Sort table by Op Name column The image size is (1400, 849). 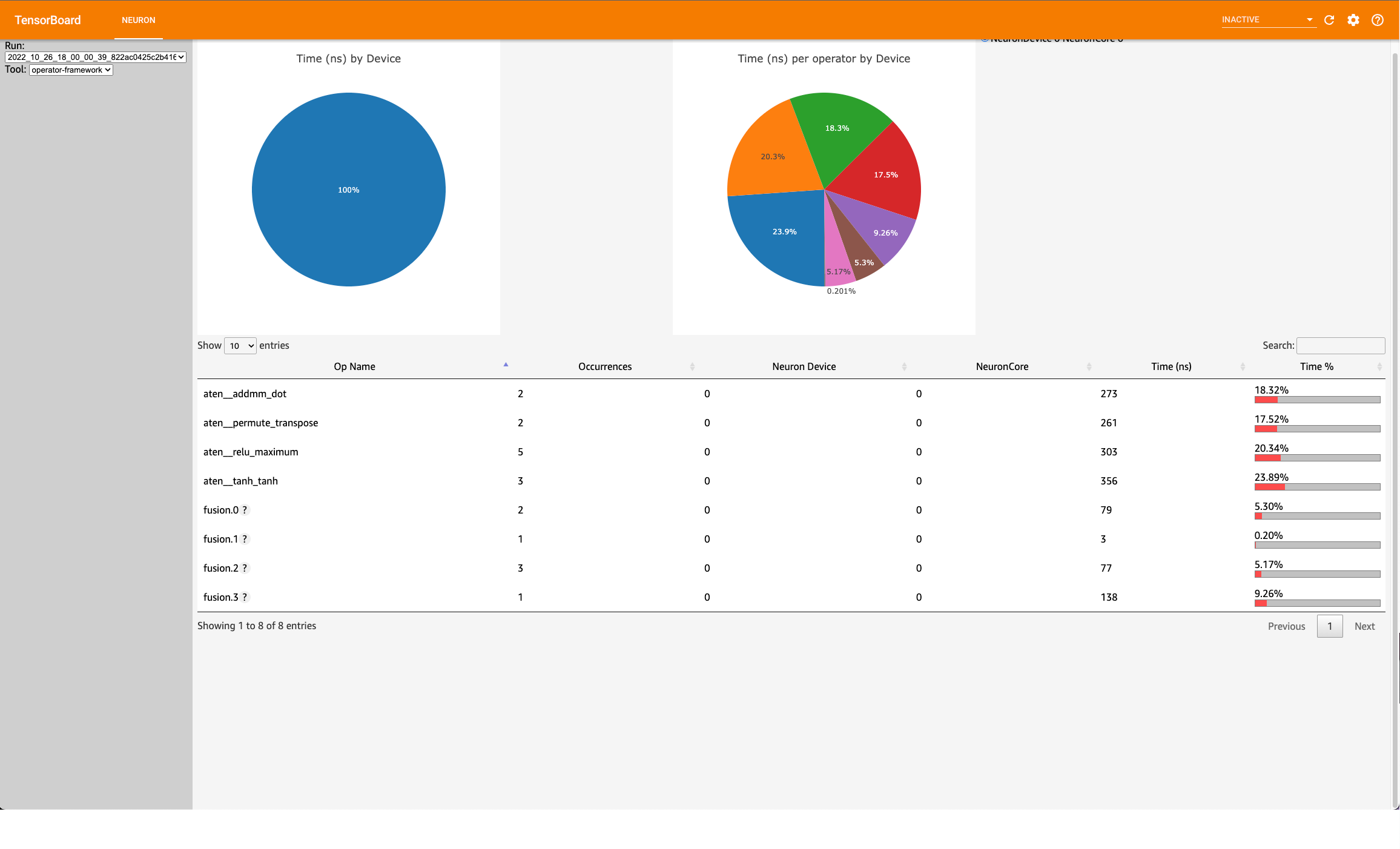(355, 366)
